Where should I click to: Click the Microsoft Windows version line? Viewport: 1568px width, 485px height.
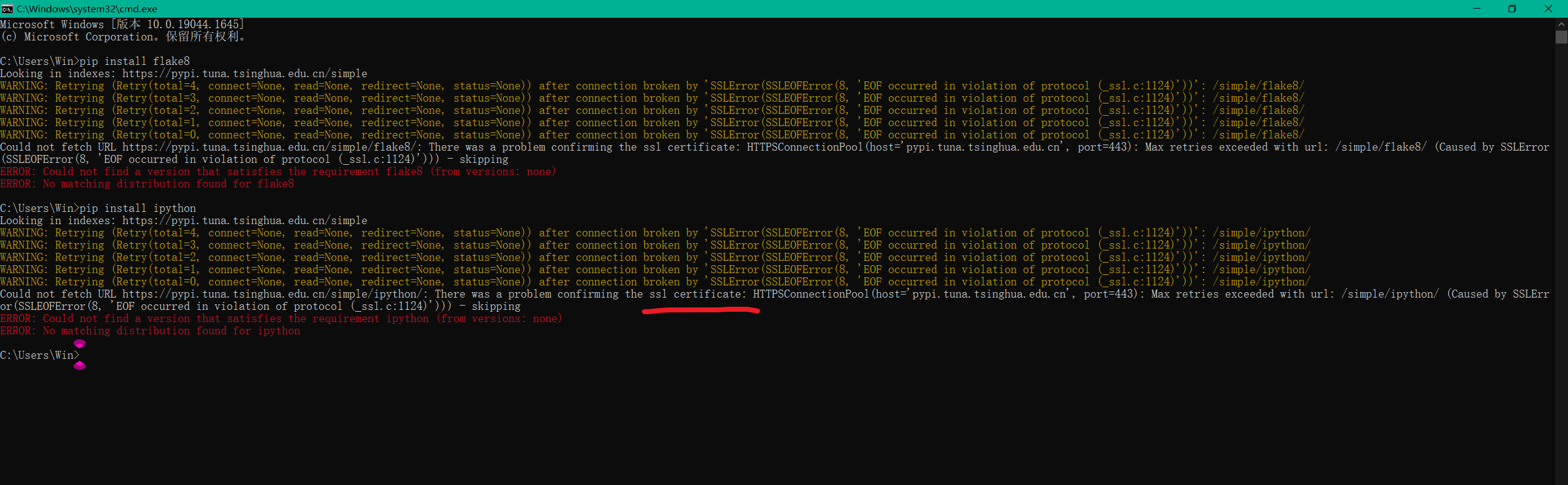[122, 24]
